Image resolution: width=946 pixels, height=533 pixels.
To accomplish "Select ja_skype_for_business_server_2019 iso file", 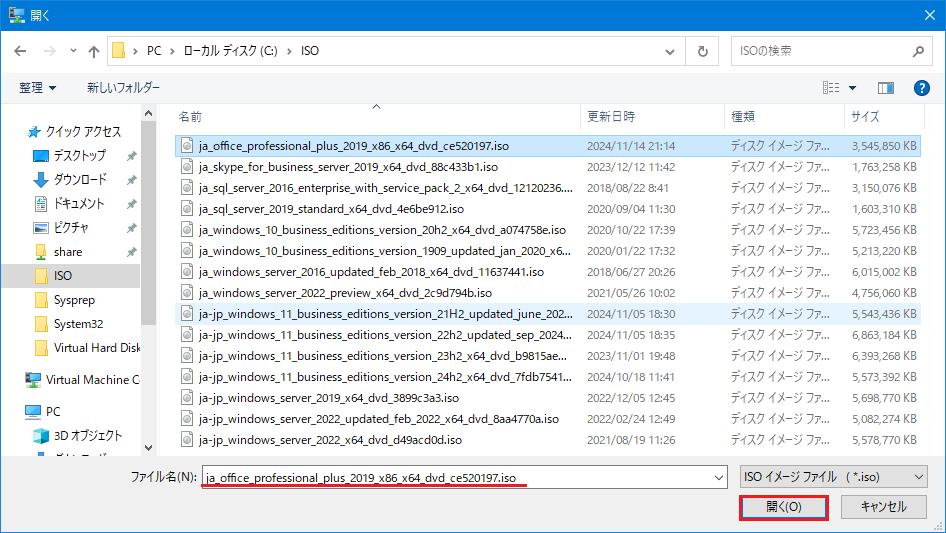I will coord(548,167).
